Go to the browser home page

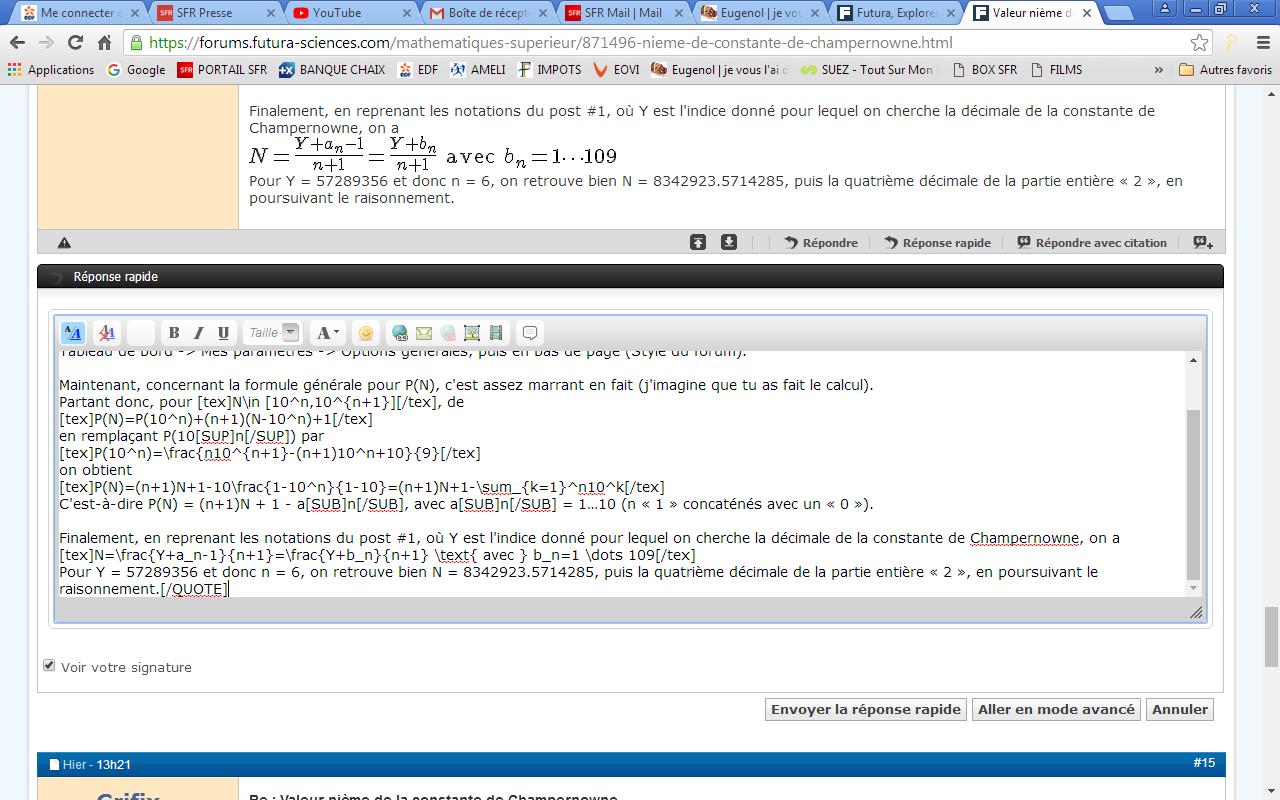click(x=104, y=43)
